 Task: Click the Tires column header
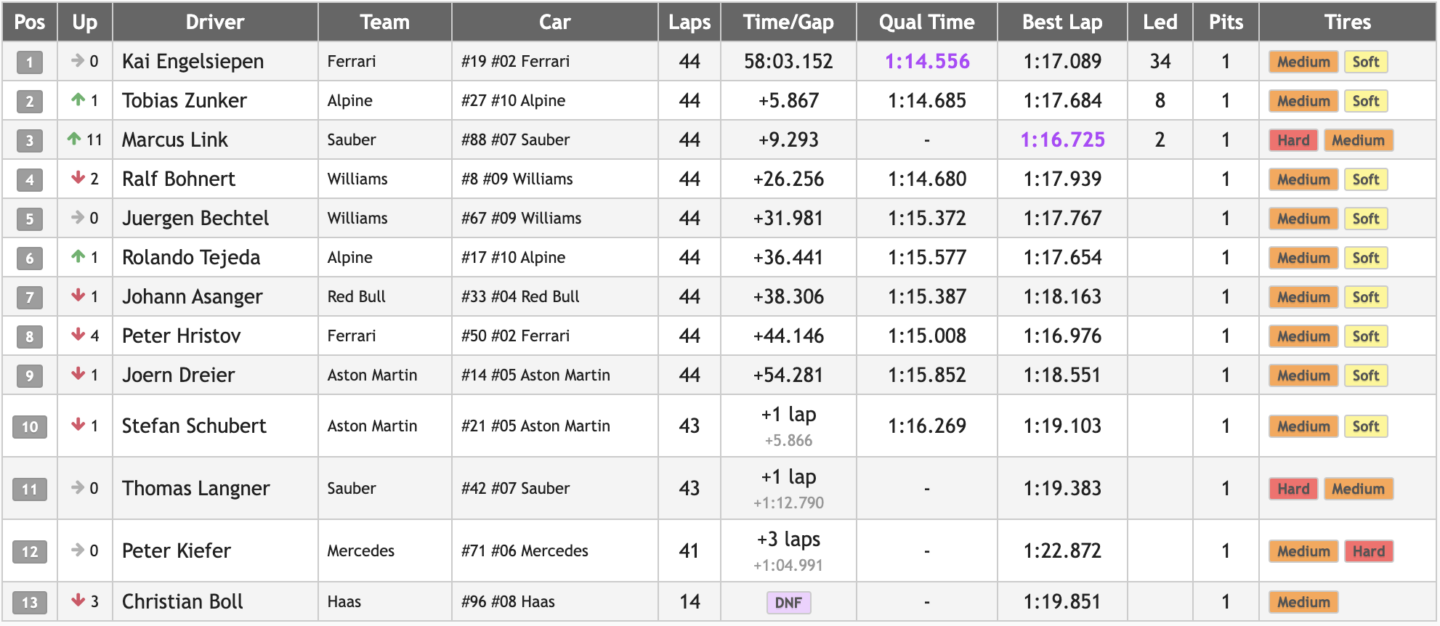[1347, 22]
